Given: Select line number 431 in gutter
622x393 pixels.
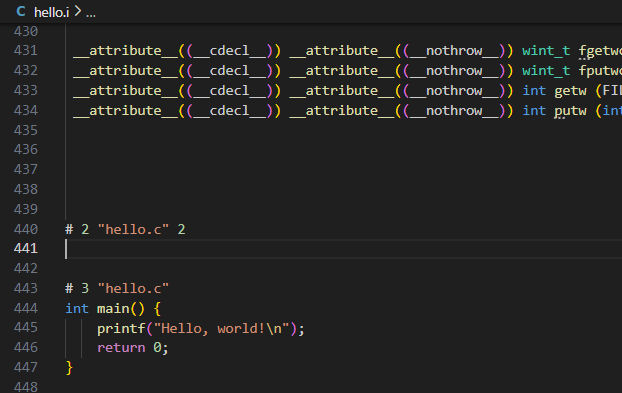Looking at the screenshot, I should pyautogui.click(x=26, y=51).
